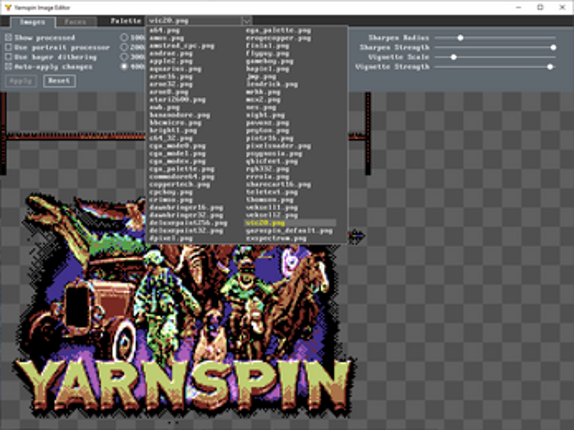The image size is (574, 430).
Task: Switch to the Faces tab
Action: 76,22
